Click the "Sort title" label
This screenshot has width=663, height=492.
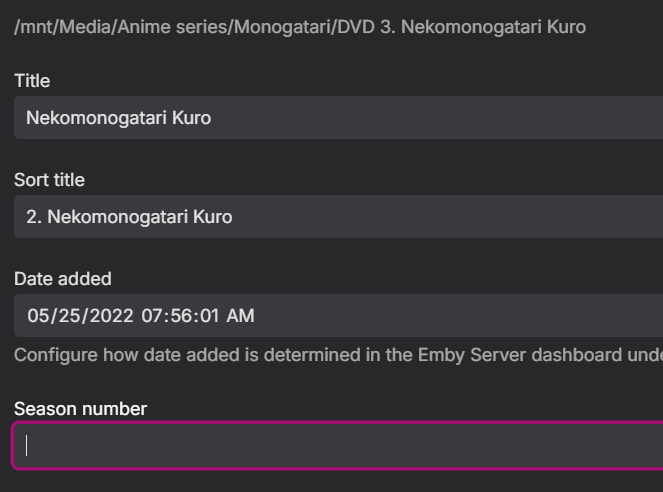point(49,180)
